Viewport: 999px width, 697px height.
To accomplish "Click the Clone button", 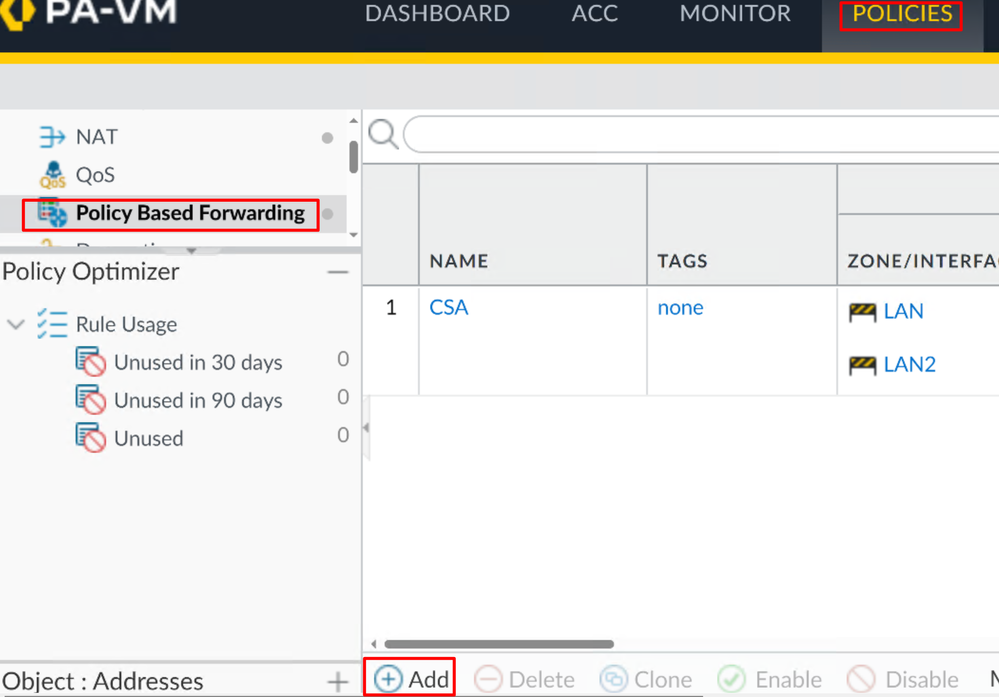I will 645,680.
